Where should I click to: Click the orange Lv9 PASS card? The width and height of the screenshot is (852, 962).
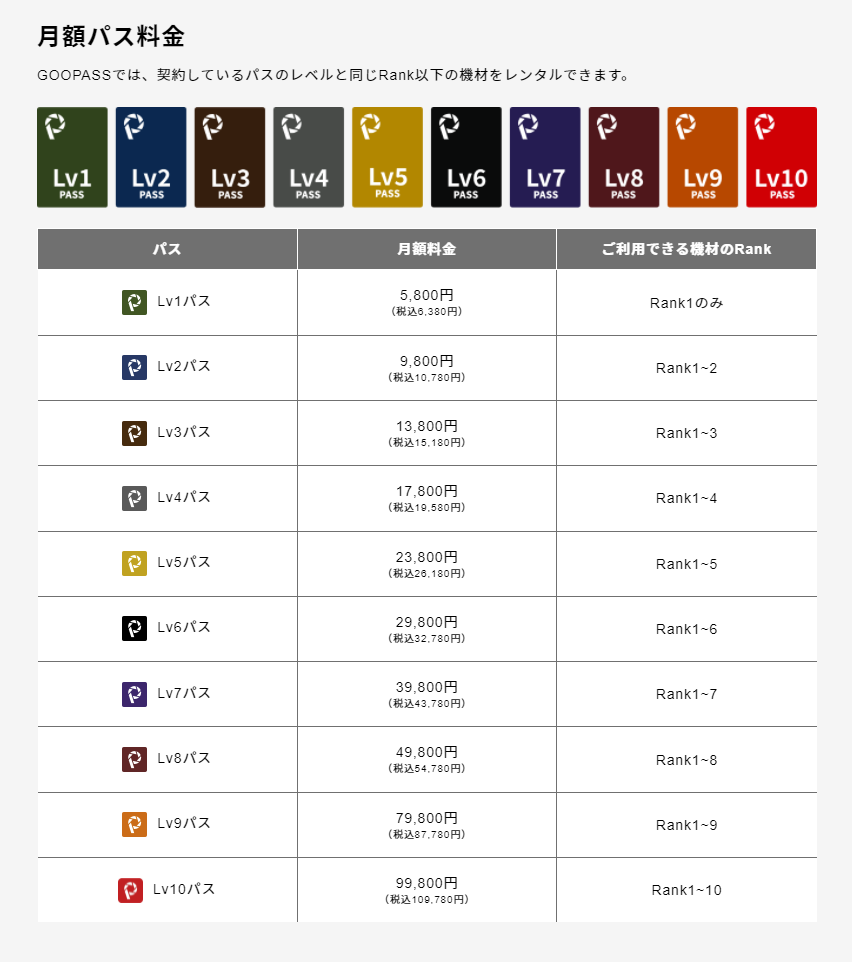click(703, 157)
